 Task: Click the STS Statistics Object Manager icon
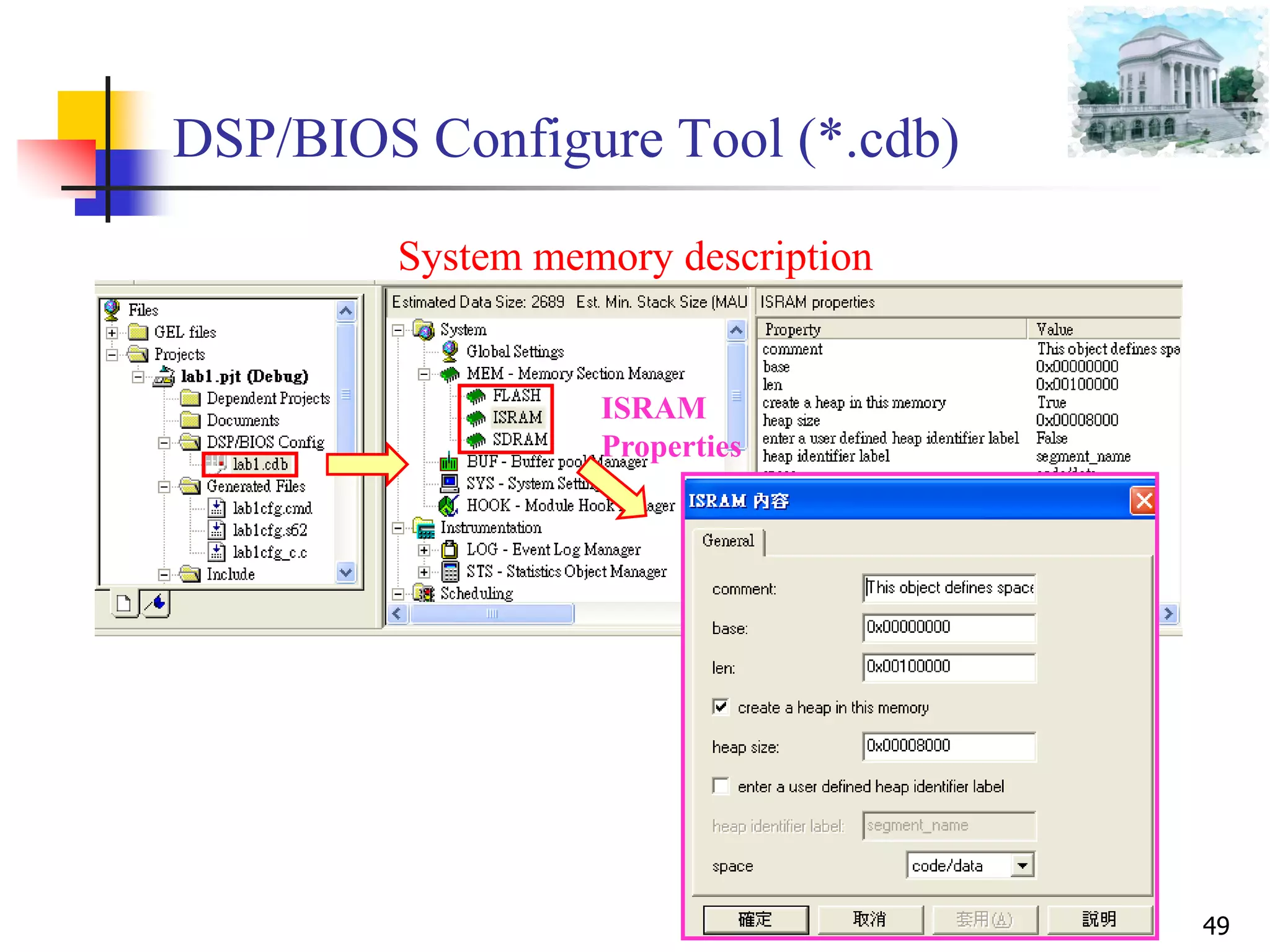click(450, 571)
